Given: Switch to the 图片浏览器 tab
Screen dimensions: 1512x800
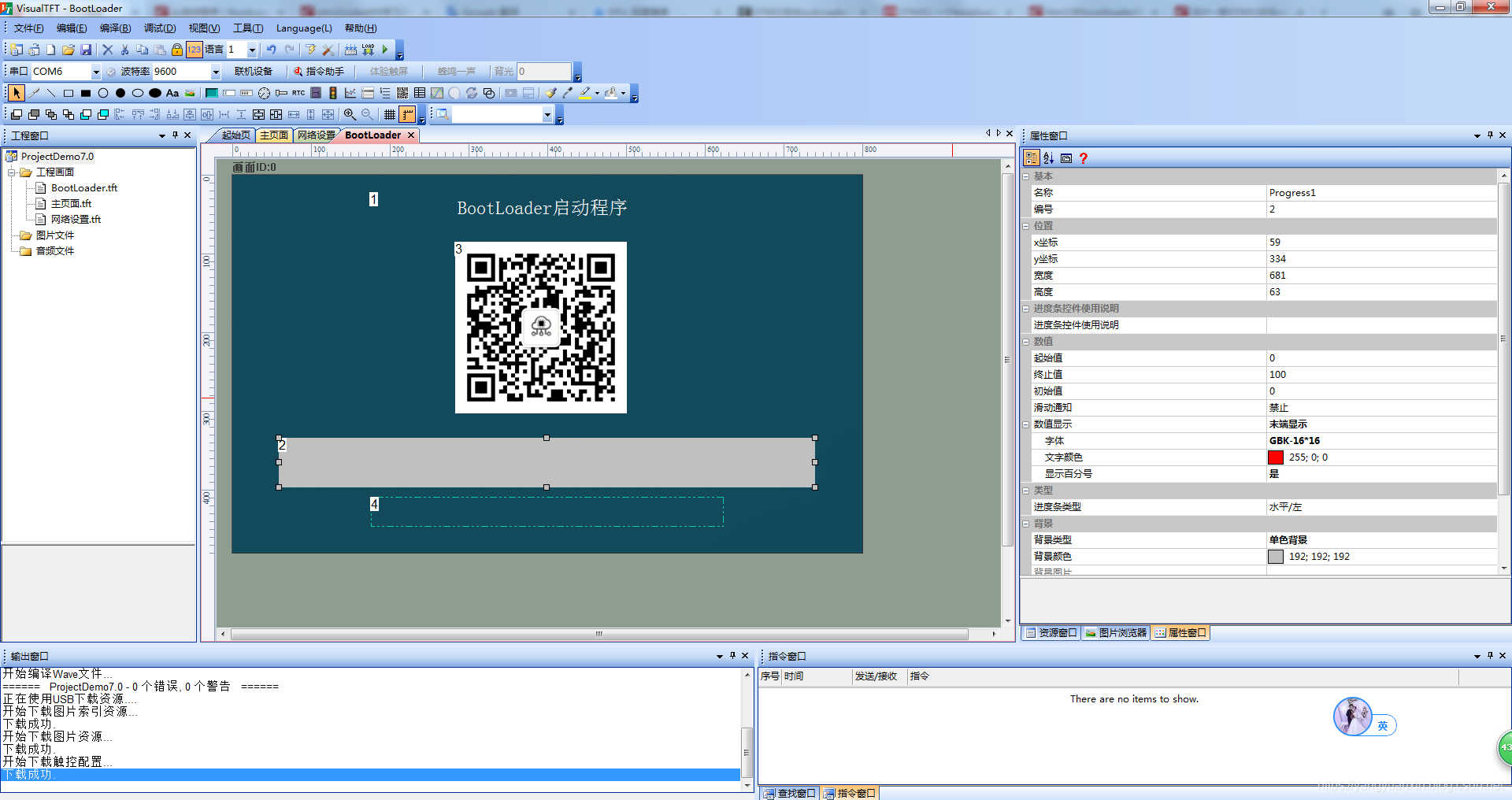Looking at the screenshot, I should coord(1116,633).
